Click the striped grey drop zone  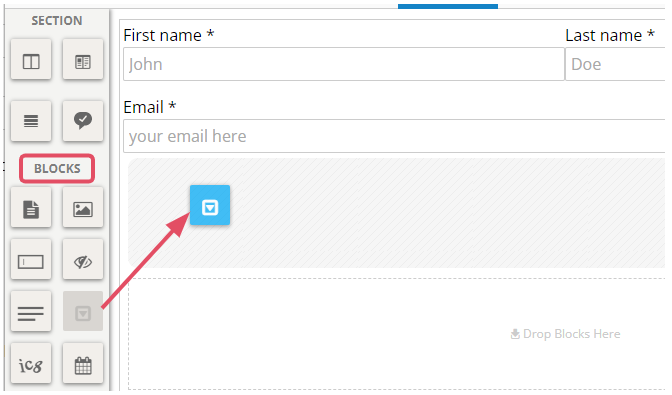point(396,213)
